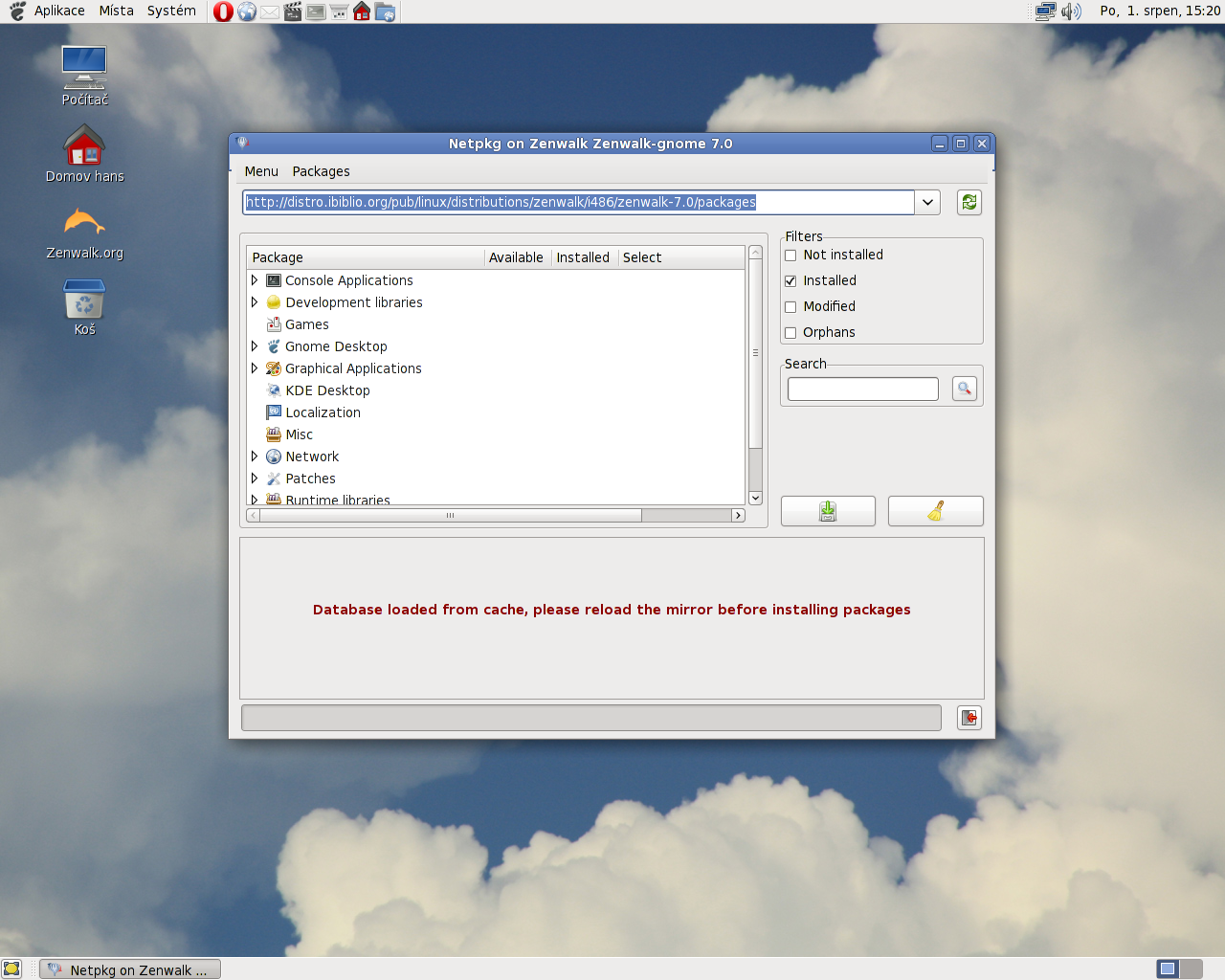
Task: Click the Available column header
Action: (518, 257)
